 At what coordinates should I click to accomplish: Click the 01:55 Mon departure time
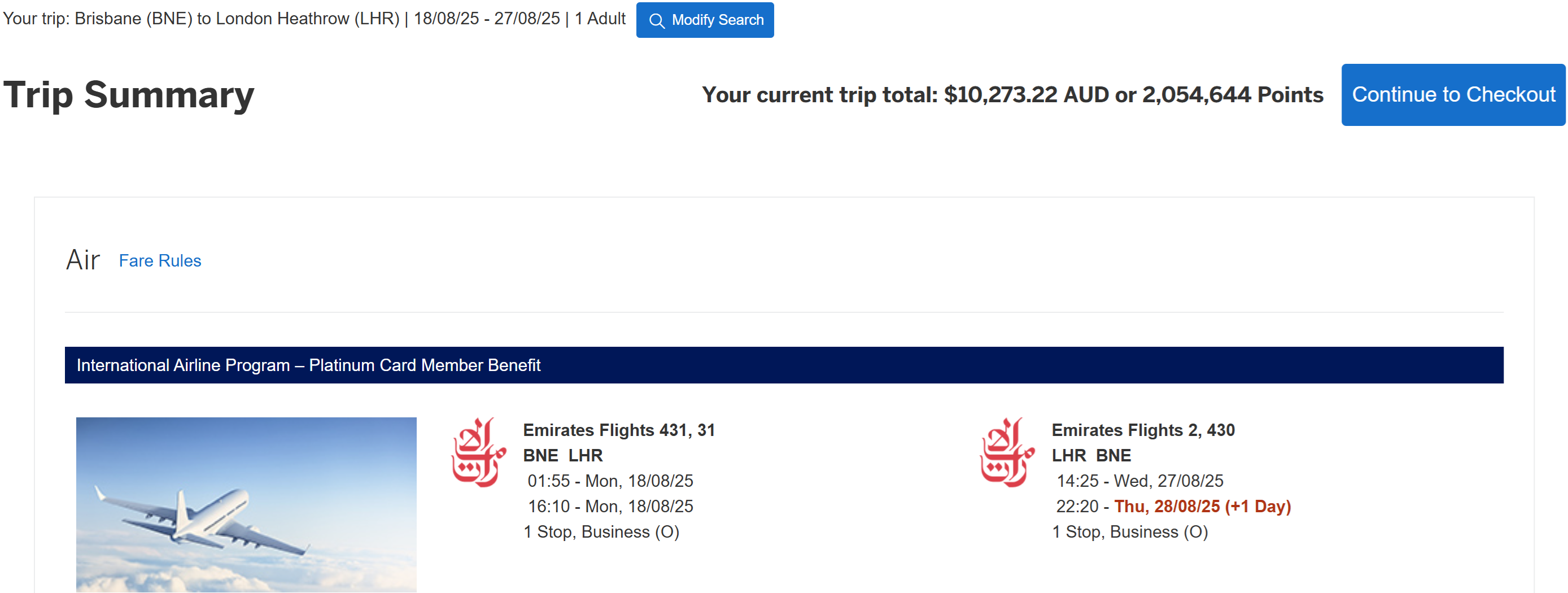(610, 481)
